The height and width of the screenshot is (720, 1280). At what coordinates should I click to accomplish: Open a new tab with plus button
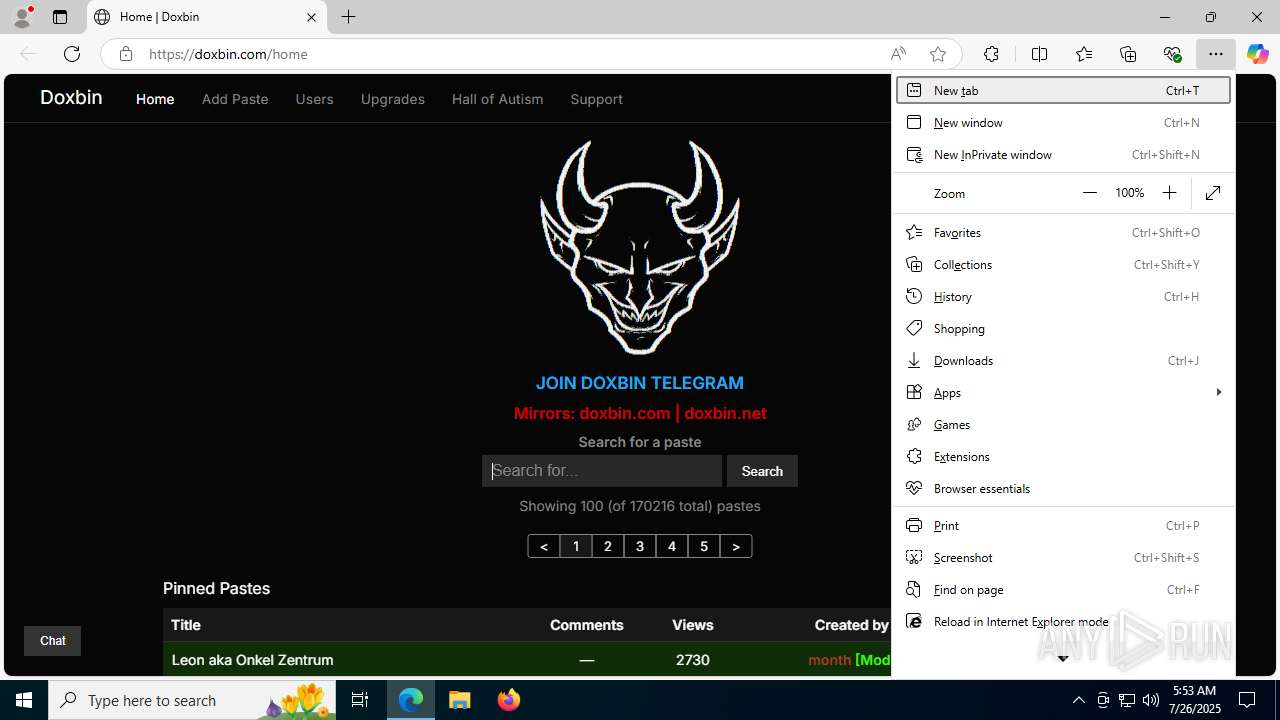click(348, 17)
